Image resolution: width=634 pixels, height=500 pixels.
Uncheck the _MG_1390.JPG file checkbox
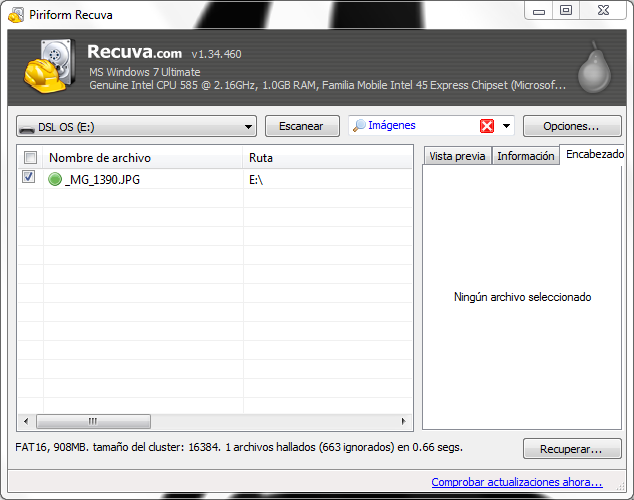coord(28,177)
